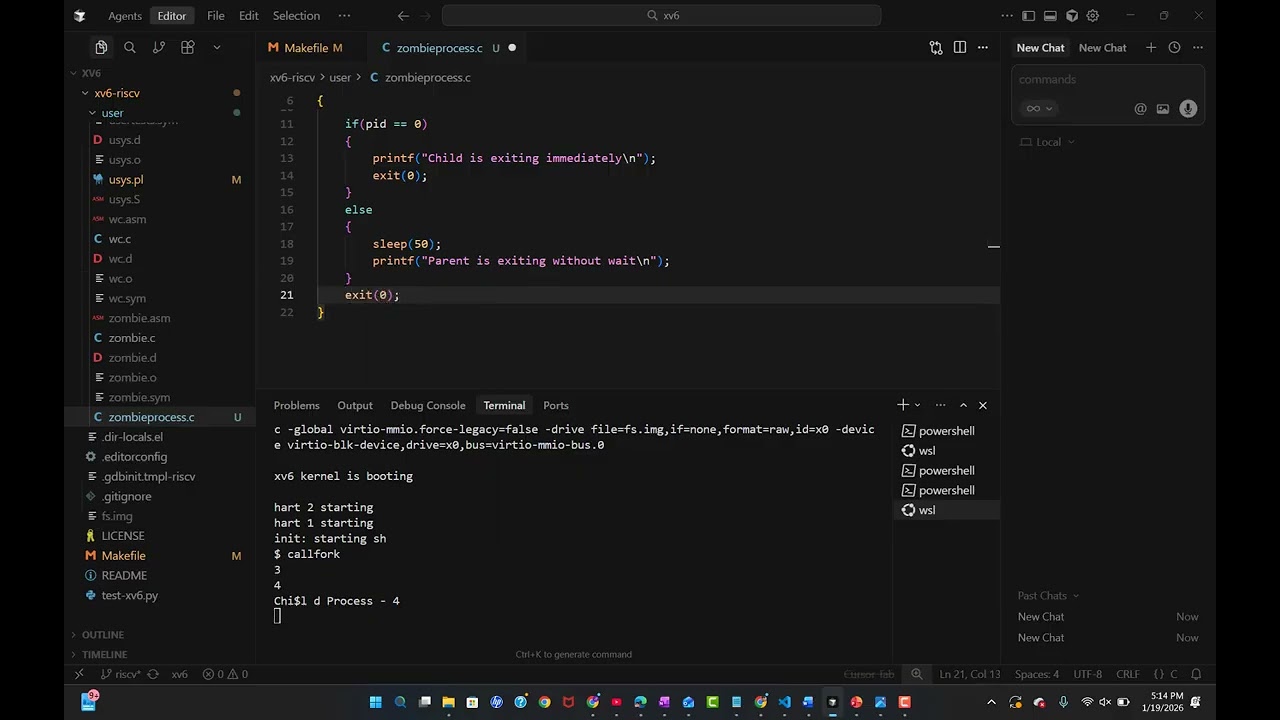Switch to the Ports panel tab
This screenshot has height=720, width=1280.
556,405
